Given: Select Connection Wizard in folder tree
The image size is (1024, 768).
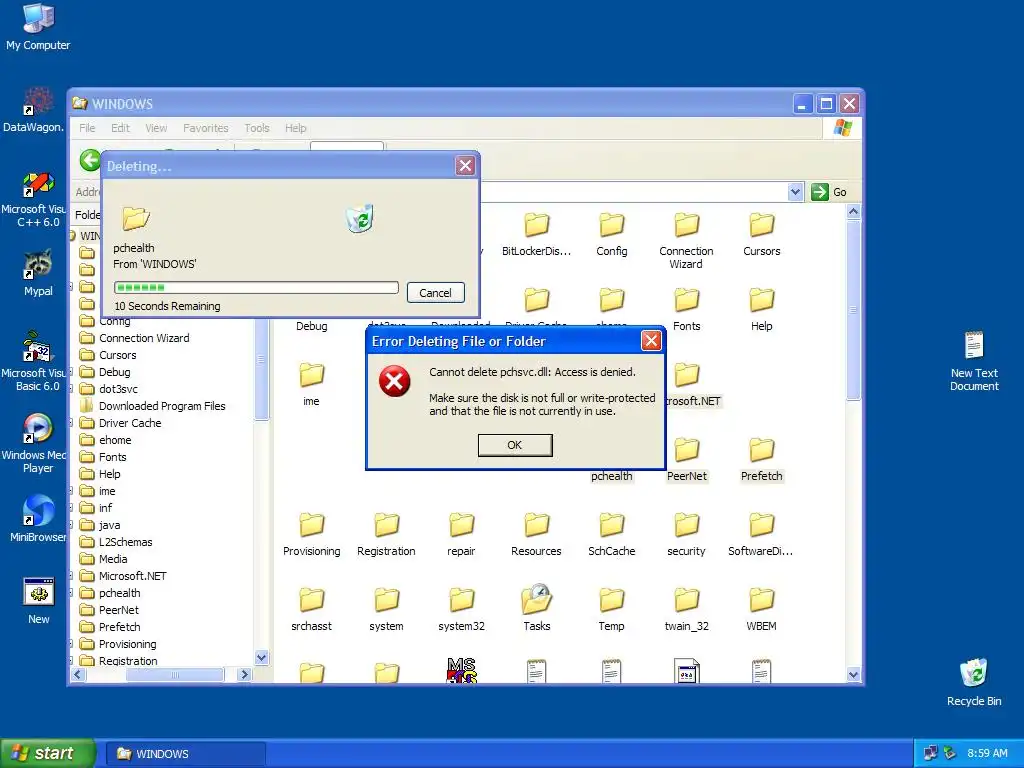Looking at the screenshot, I should pyautogui.click(x=144, y=338).
